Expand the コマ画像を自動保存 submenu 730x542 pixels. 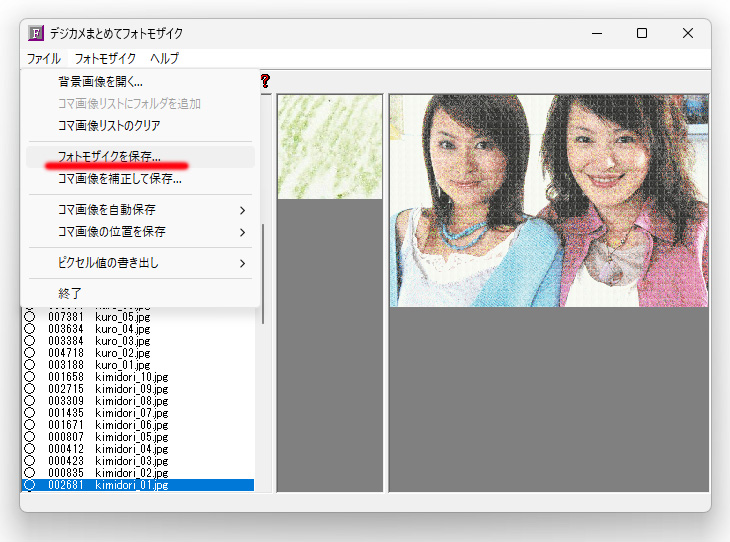click(x=140, y=210)
